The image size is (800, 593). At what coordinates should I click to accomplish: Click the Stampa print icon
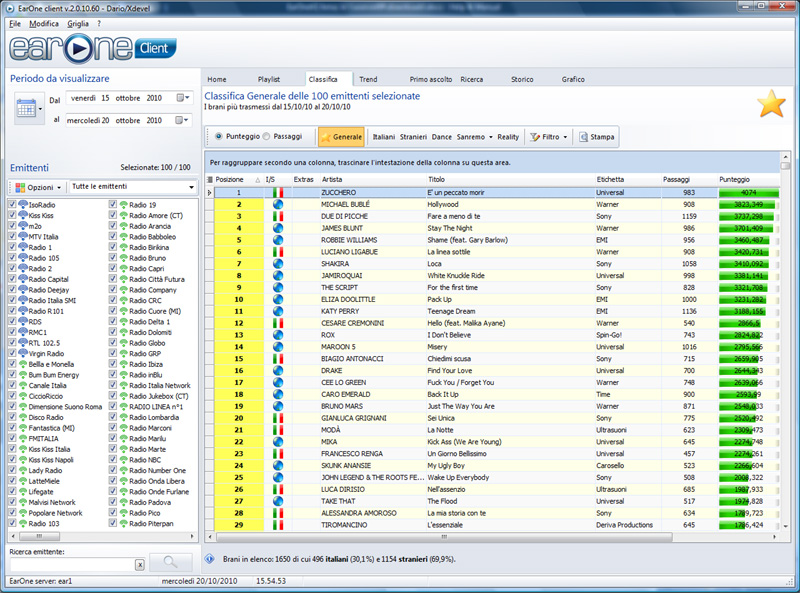point(584,137)
